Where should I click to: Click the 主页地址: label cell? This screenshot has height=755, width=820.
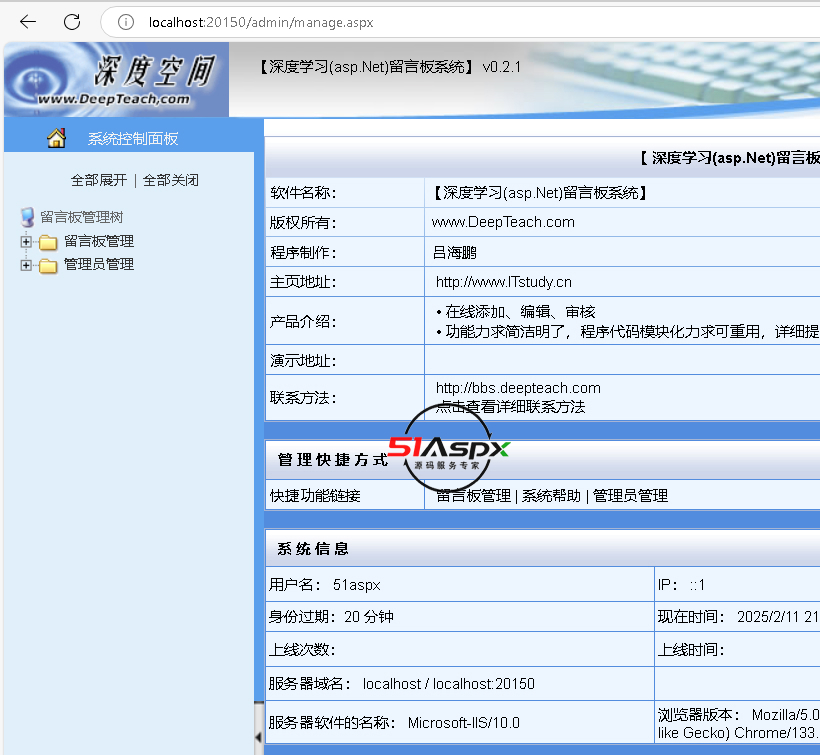(345, 282)
